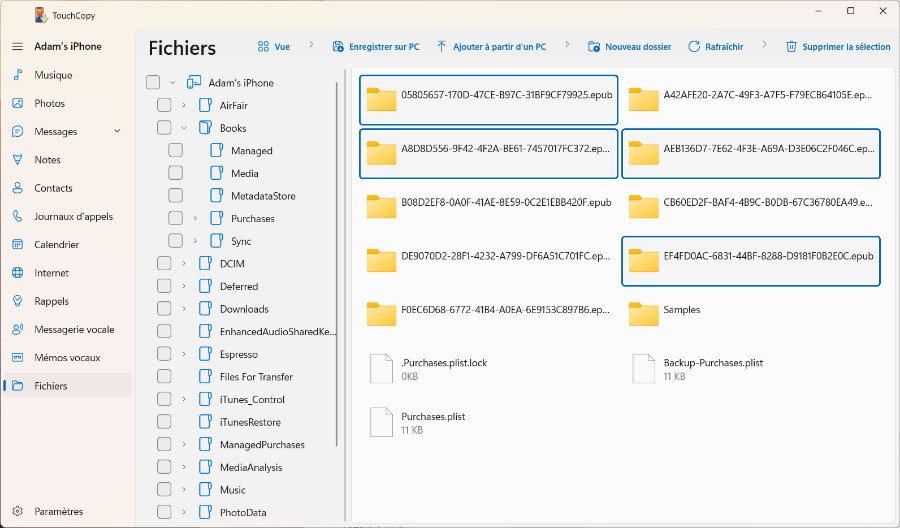This screenshot has height=528, width=900.
Task: Click Nouveau dossier button
Action: [x=629, y=47]
